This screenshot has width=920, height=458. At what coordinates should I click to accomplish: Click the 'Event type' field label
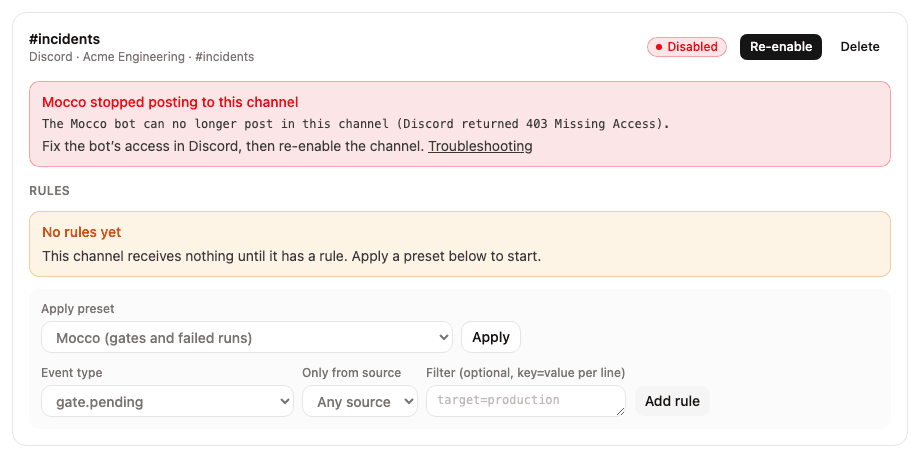click(72, 372)
